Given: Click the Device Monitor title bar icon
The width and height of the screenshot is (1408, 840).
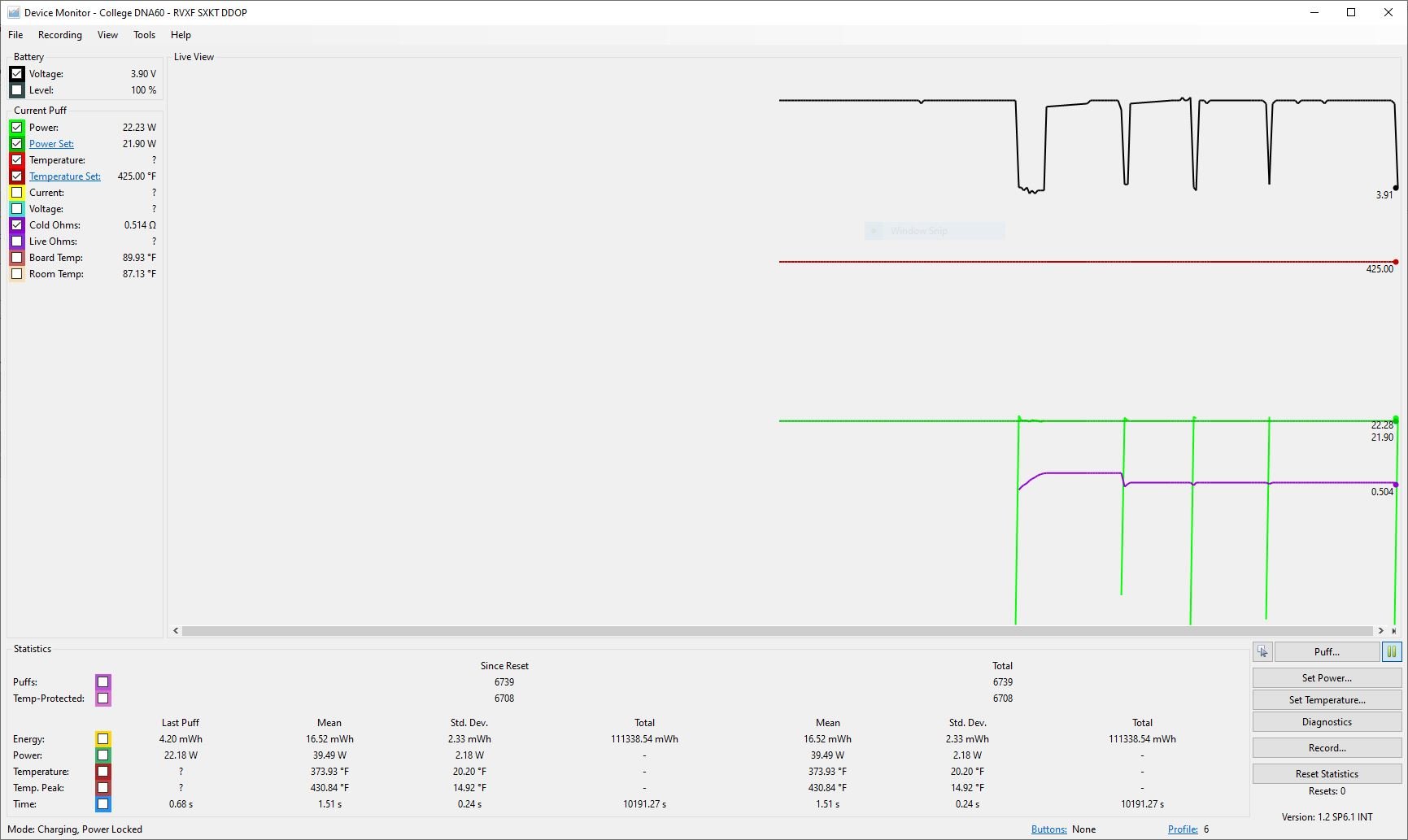Looking at the screenshot, I should click(x=13, y=12).
